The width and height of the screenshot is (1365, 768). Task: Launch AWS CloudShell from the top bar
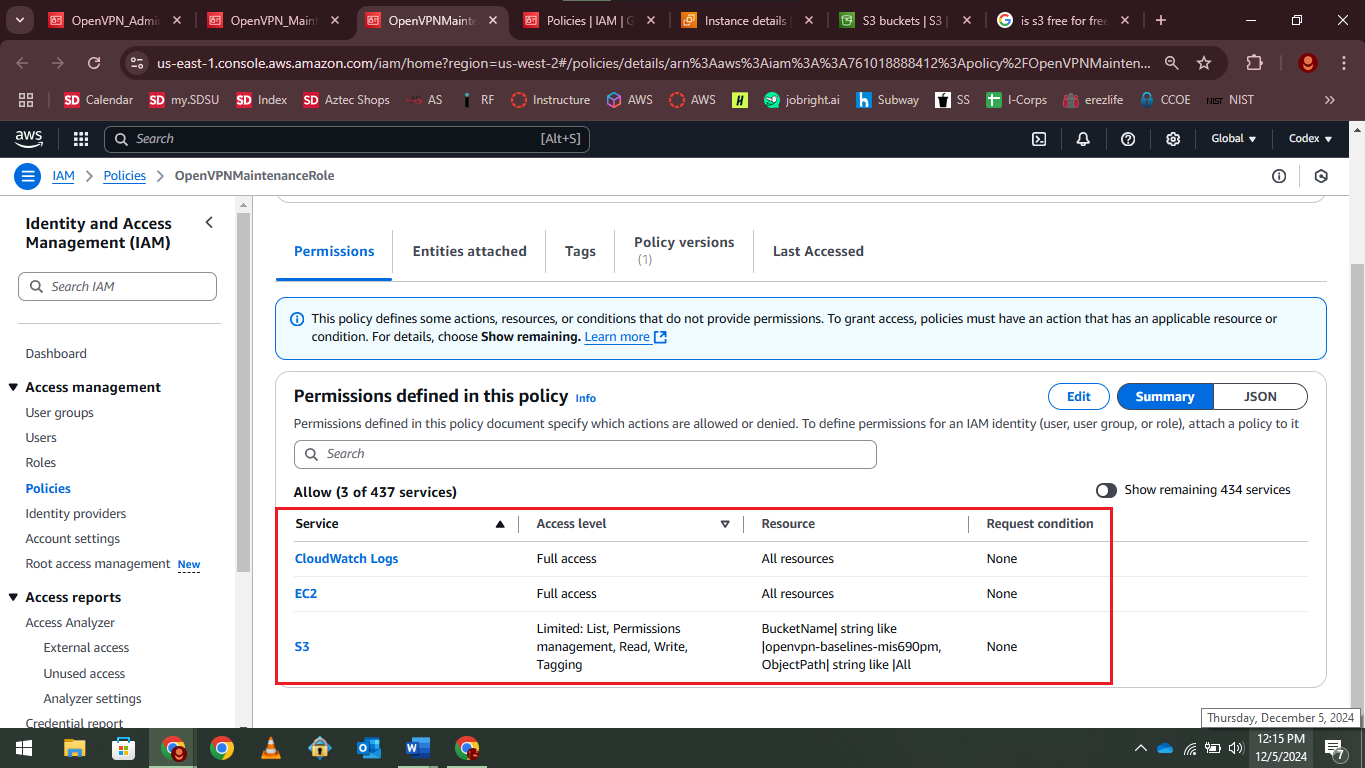coord(1039,139)
